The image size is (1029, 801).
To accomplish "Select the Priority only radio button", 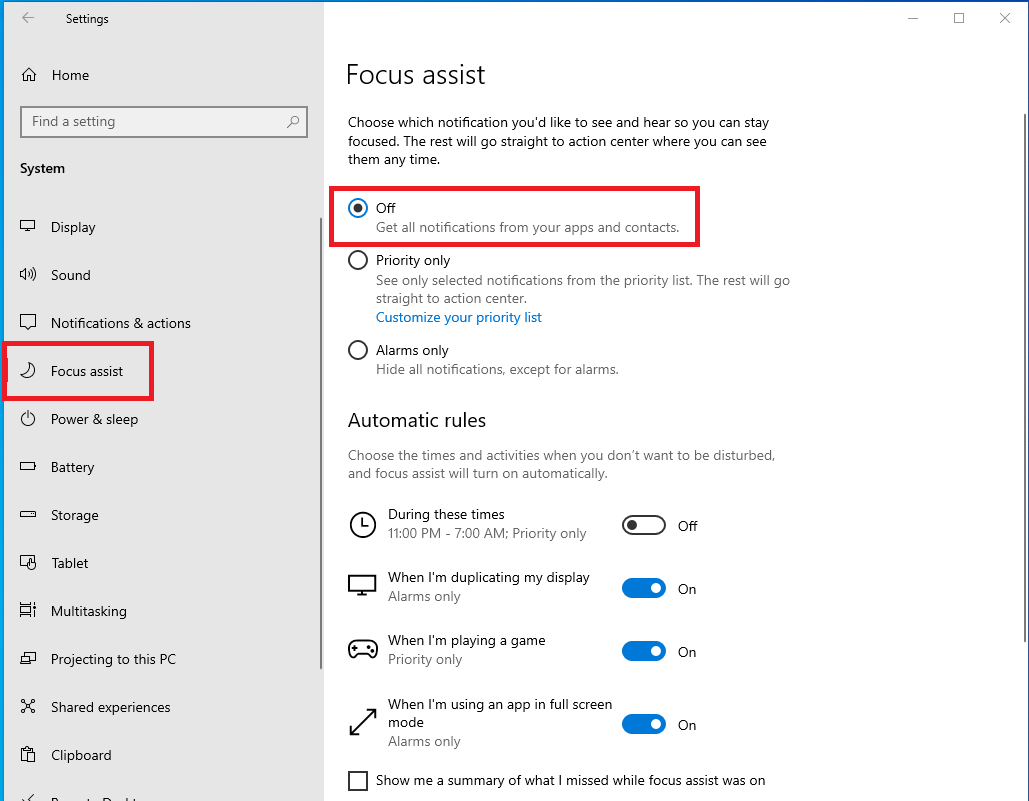I will click(x=358, y=260).
